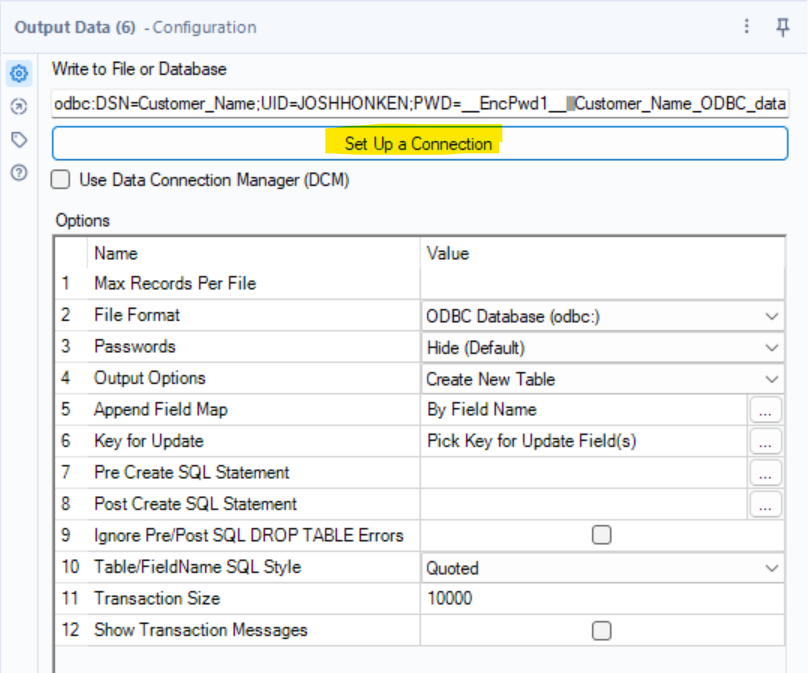Viewport: 808px width, 673px height.
Task: Click ellipsis button for Append Field Map
Action: (765, 410)
